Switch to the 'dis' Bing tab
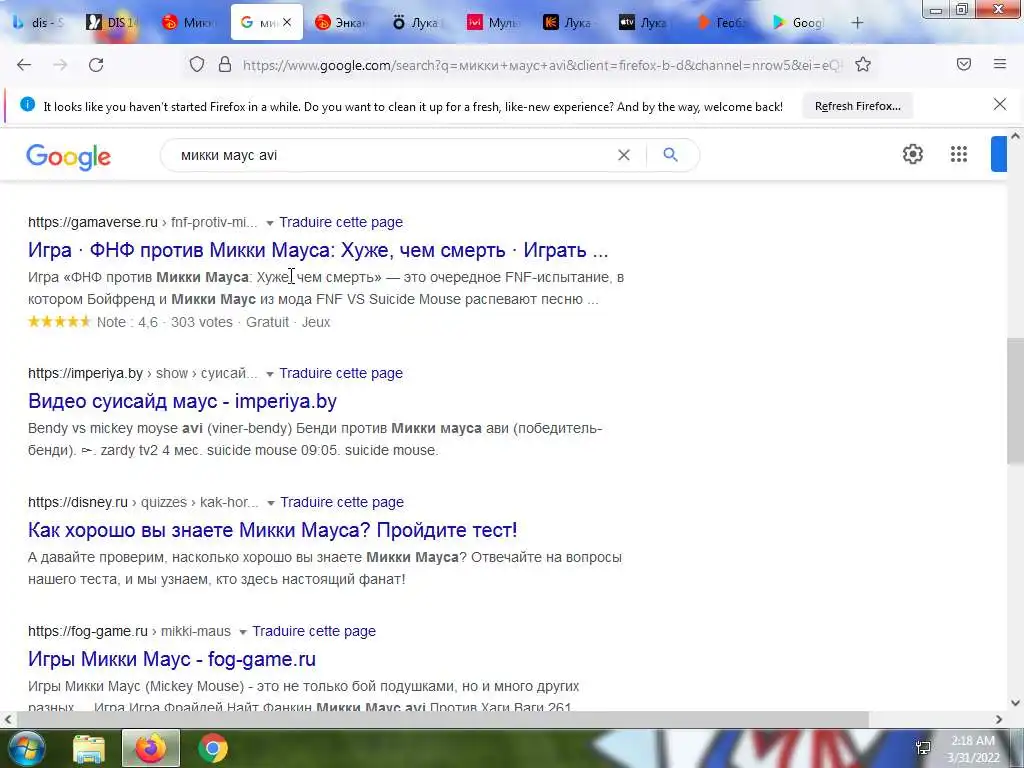Screen dimensions: 1024x768 (38, 22)
